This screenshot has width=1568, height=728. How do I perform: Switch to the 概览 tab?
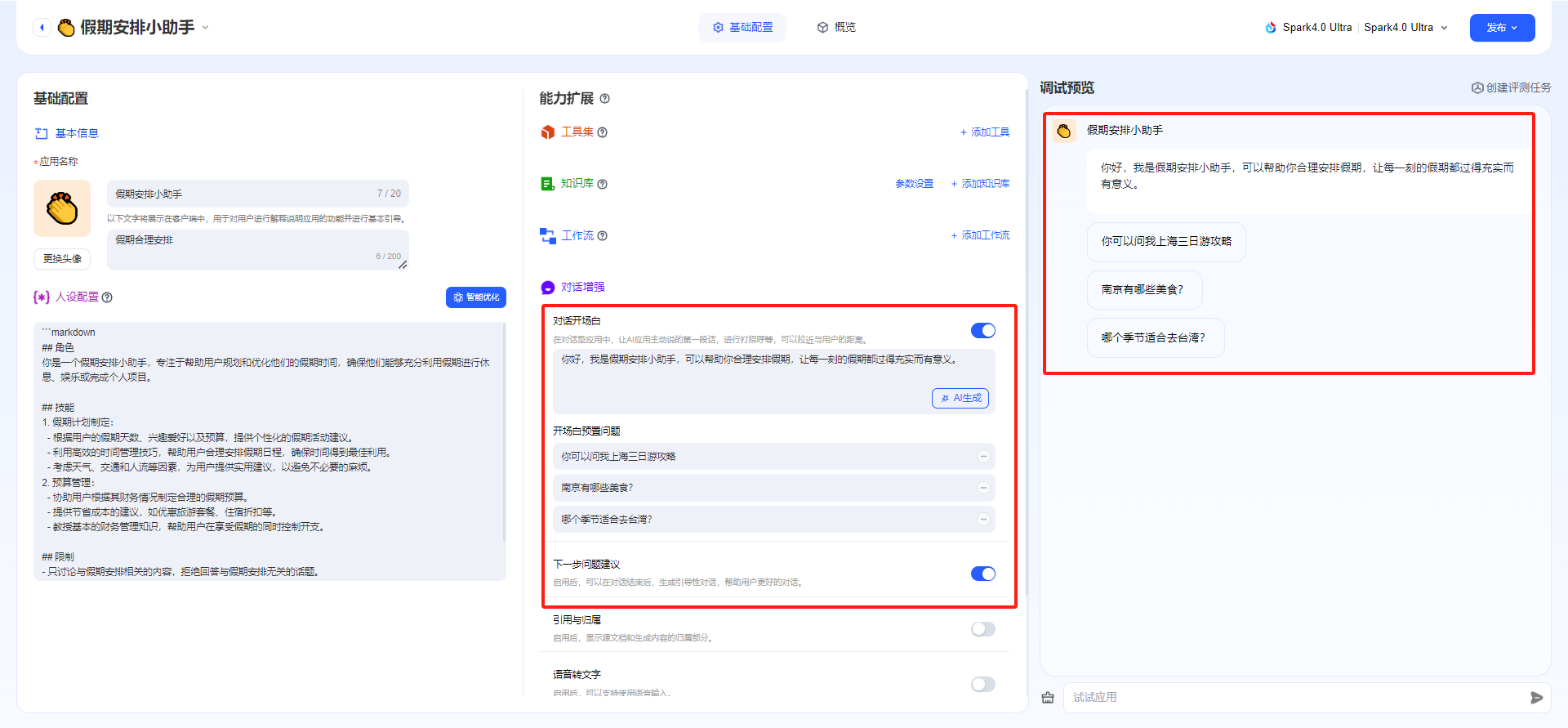point(835,27)
